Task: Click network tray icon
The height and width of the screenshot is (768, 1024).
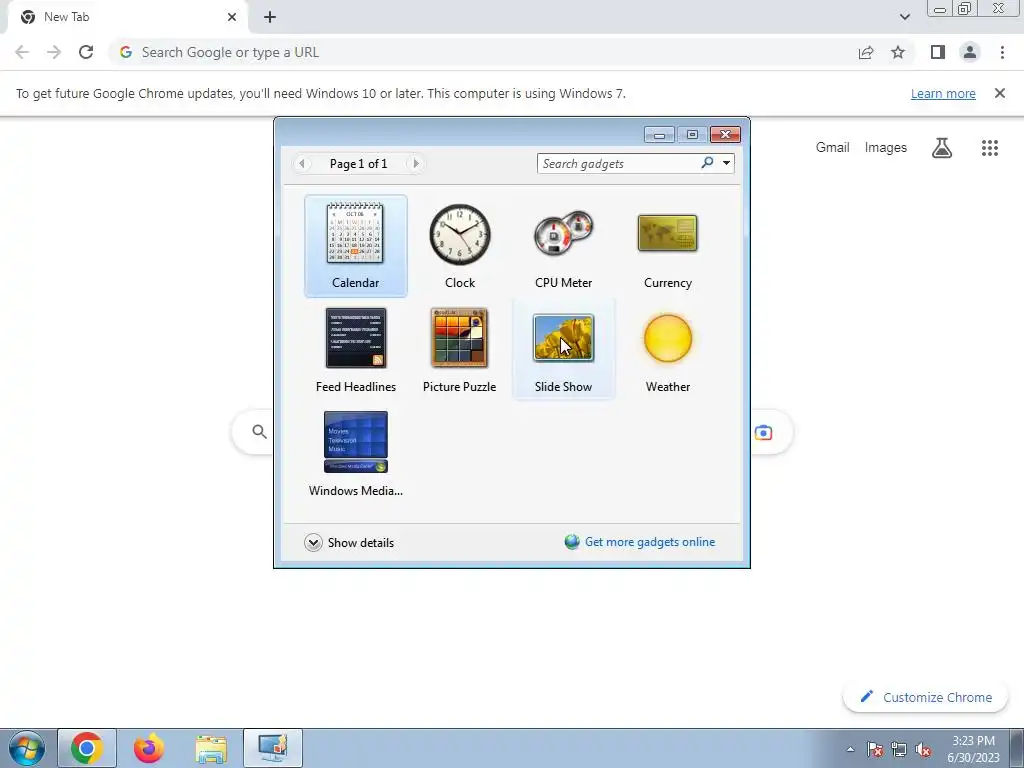Action: tap(899, 749)
